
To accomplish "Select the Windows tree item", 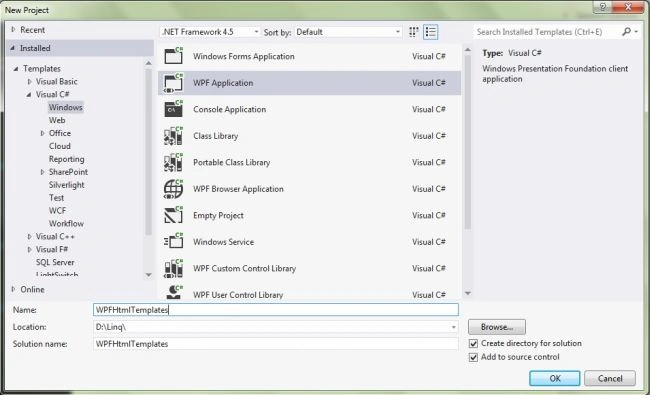I will point(65,107).
